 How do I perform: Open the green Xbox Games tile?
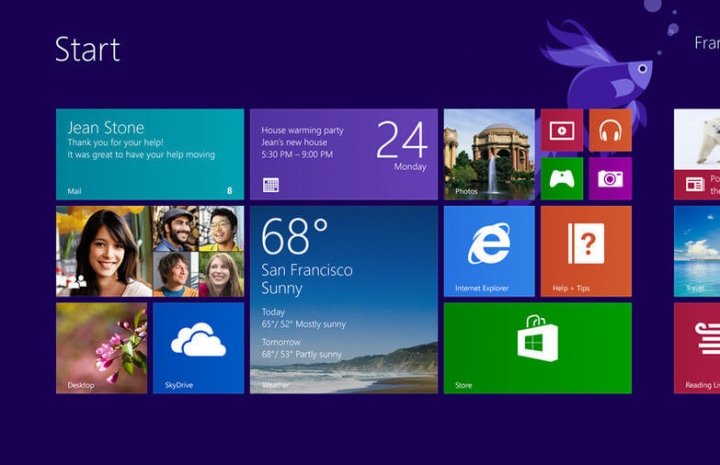561,178
